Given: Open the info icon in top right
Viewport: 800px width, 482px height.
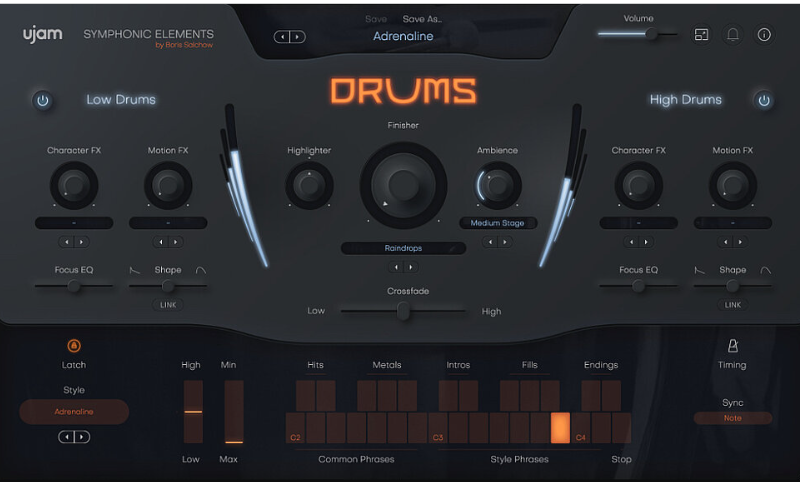Looking at the screenshot, I should (764, 35).
